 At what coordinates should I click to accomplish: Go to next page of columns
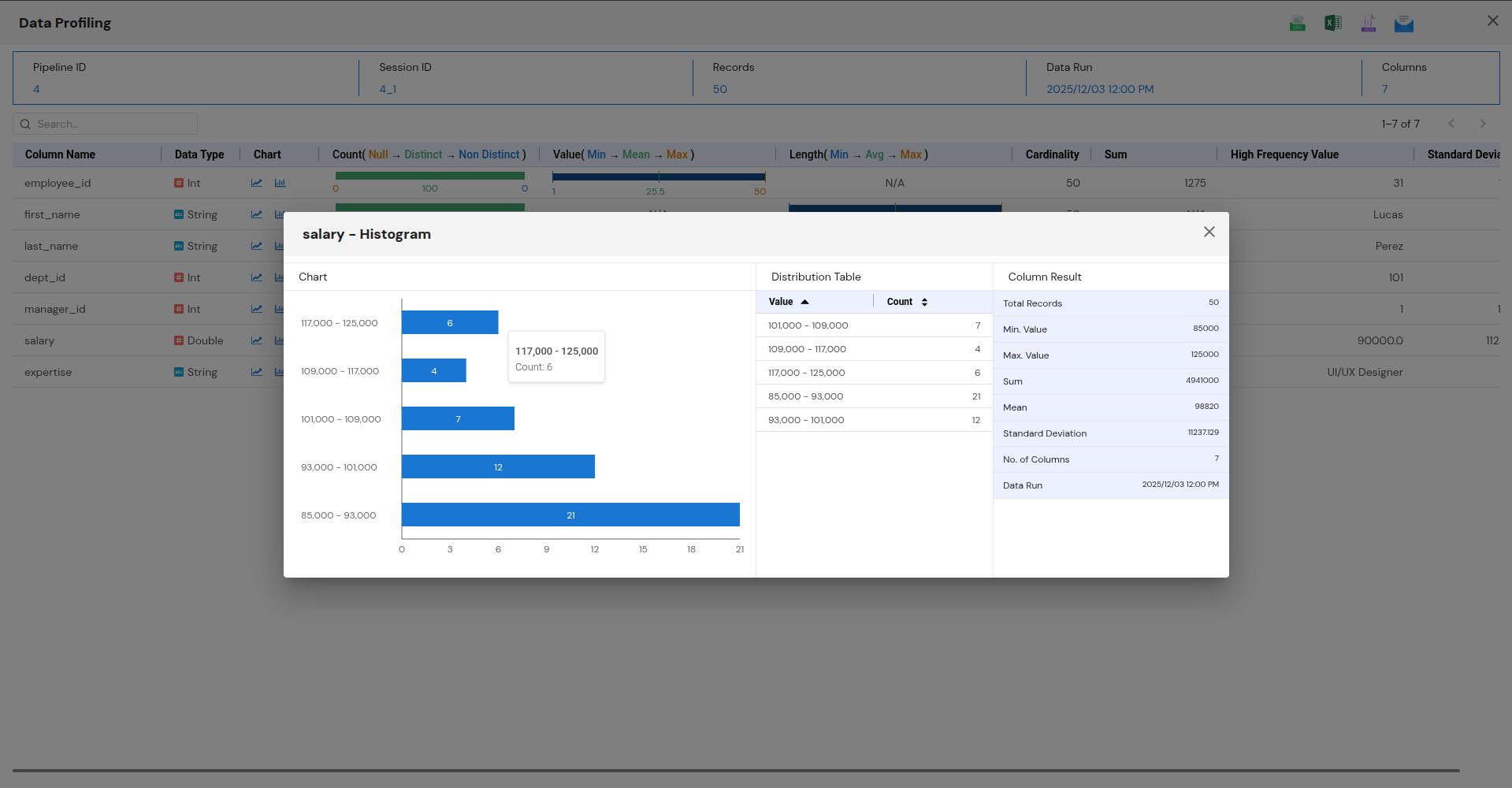[1483, 124]
